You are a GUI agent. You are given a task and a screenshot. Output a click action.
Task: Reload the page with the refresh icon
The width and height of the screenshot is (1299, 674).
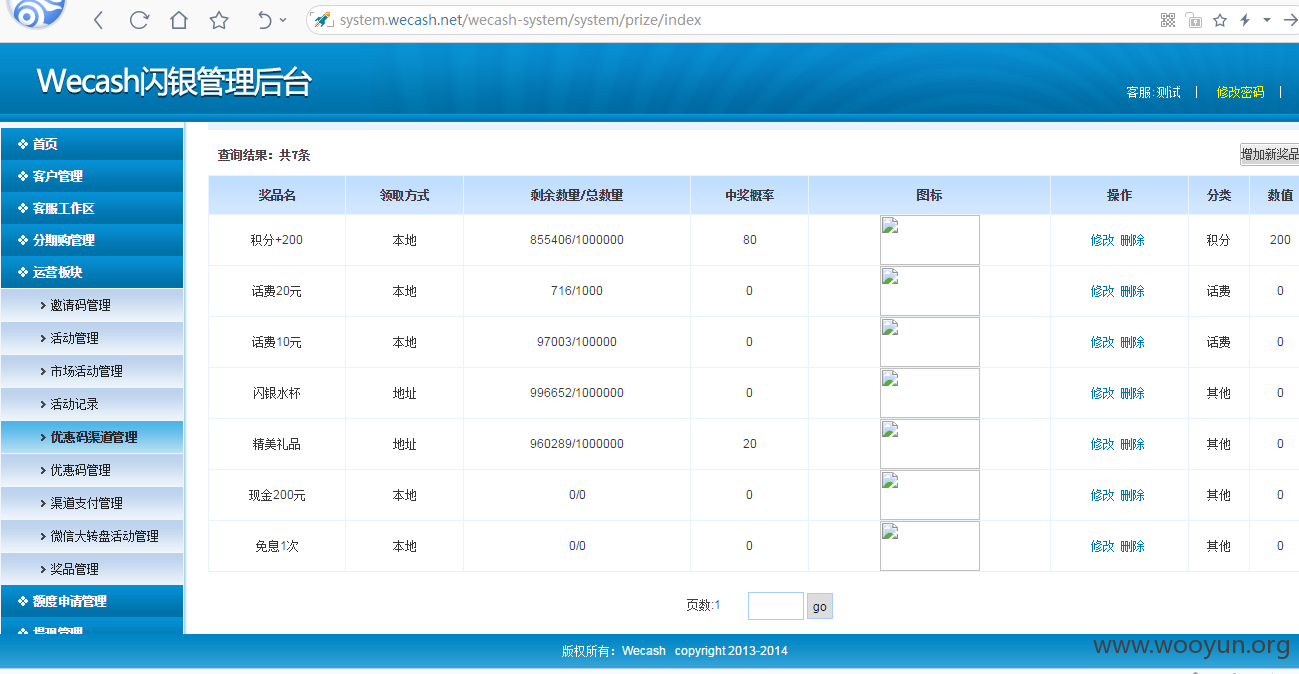click(139, 20)
